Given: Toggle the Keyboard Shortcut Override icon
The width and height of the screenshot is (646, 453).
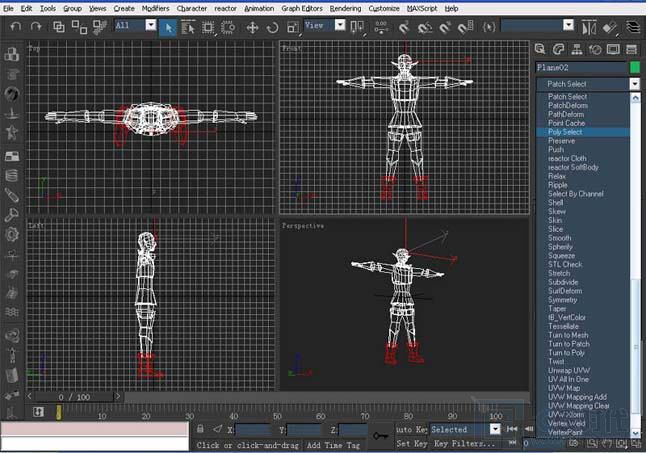Looking at the screenshot, I should point(489,28).
